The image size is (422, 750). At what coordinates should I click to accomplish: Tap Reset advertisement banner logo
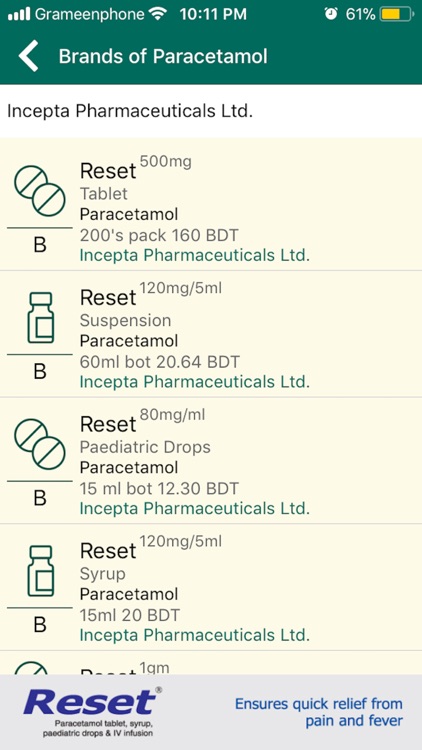click(x=92, y=702)
